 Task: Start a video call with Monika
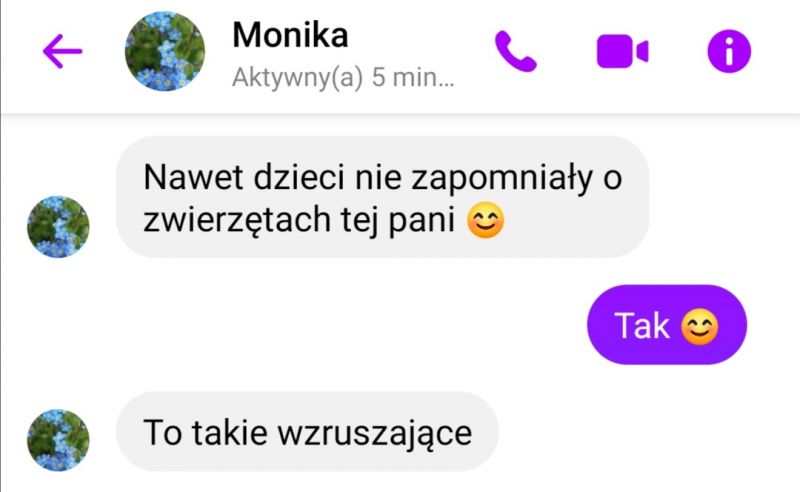(622, 51)
